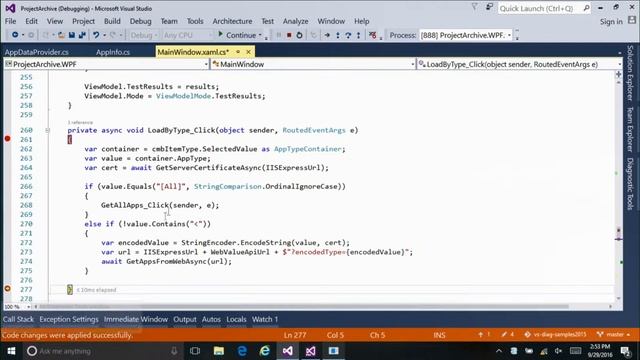Click the split editor icon above scrollbar

618,74
